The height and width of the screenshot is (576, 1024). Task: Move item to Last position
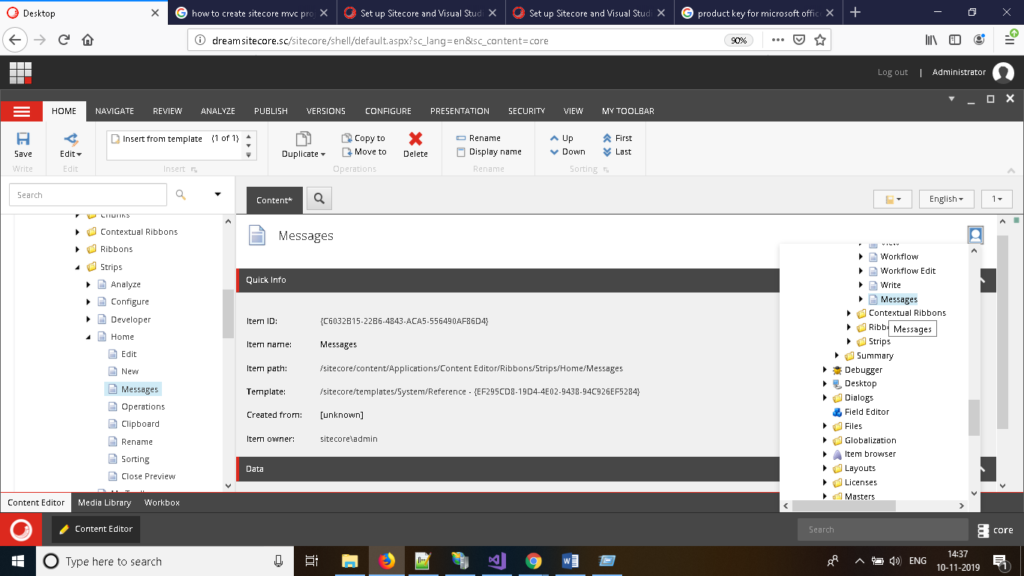(x=616, y=152)
